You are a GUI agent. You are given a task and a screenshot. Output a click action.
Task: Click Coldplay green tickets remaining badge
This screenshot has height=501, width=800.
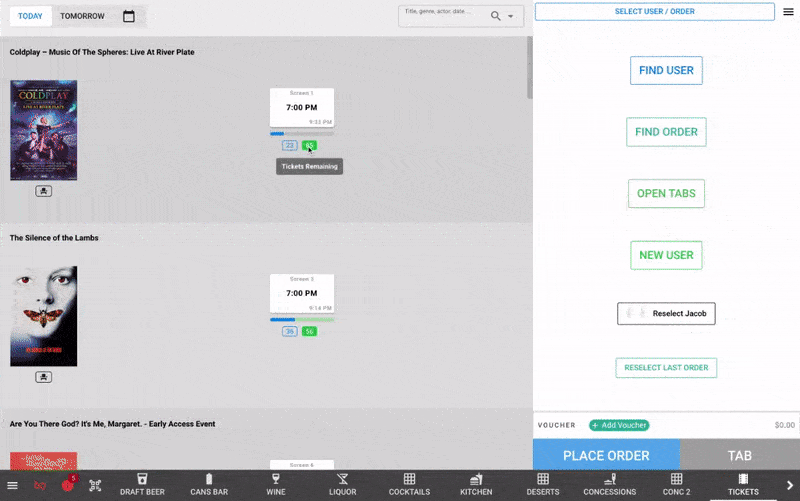tap(309, 145)
